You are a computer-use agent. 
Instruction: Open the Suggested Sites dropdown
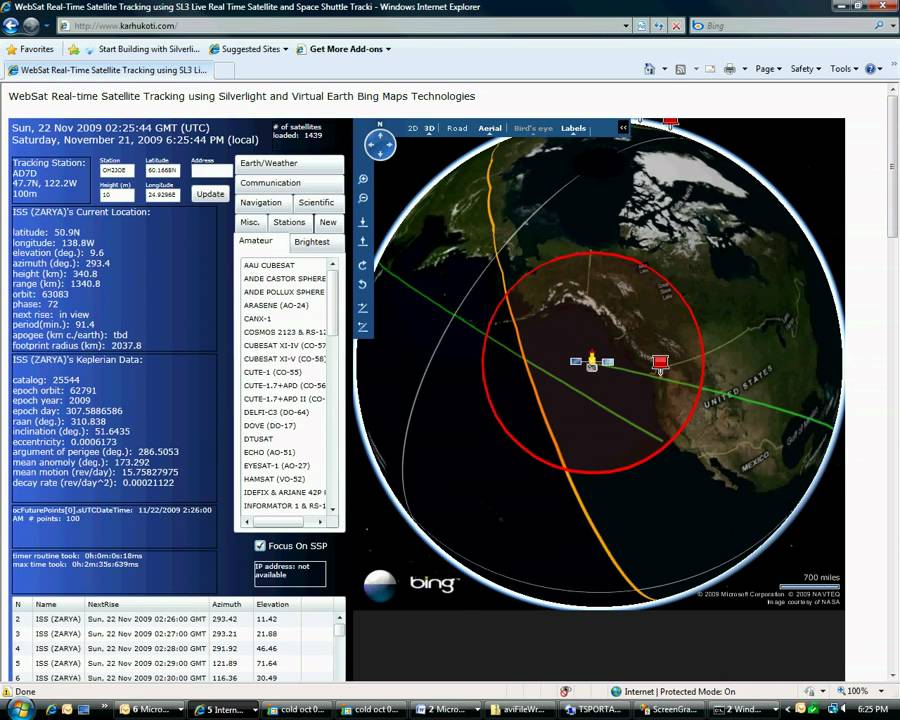tap(249, 49)
